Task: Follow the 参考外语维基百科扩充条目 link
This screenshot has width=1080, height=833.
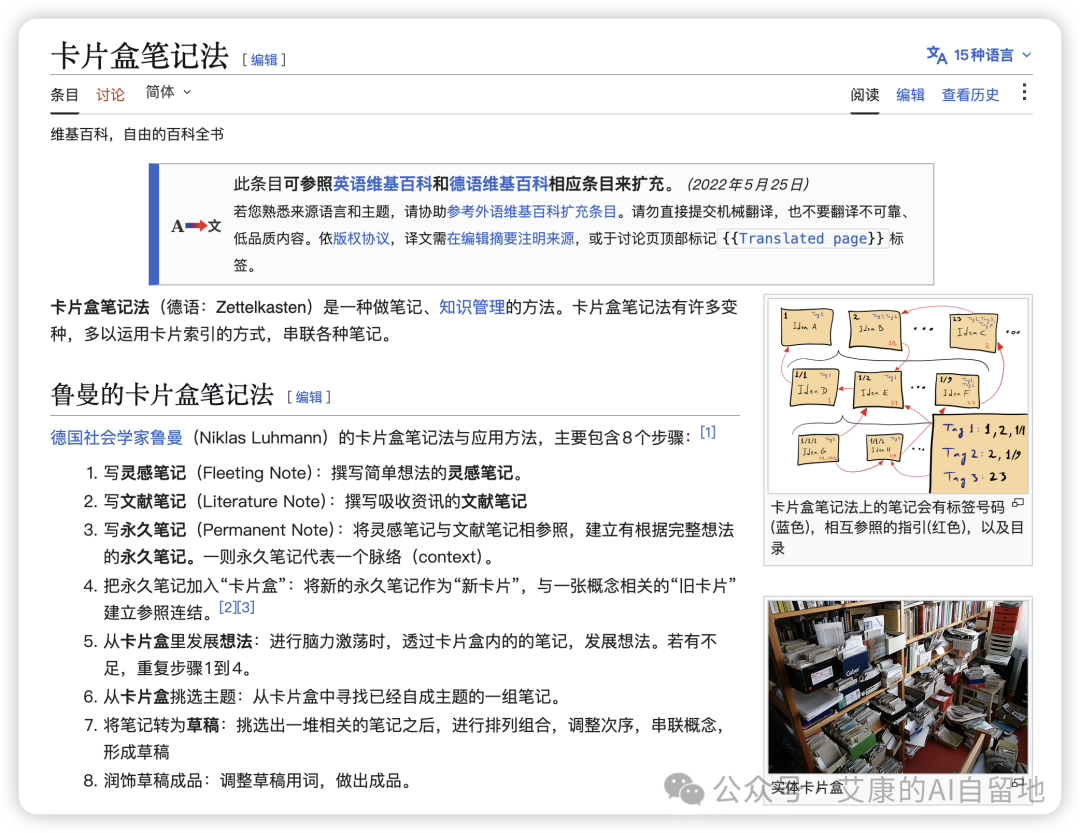Action: tap(532, 212)
